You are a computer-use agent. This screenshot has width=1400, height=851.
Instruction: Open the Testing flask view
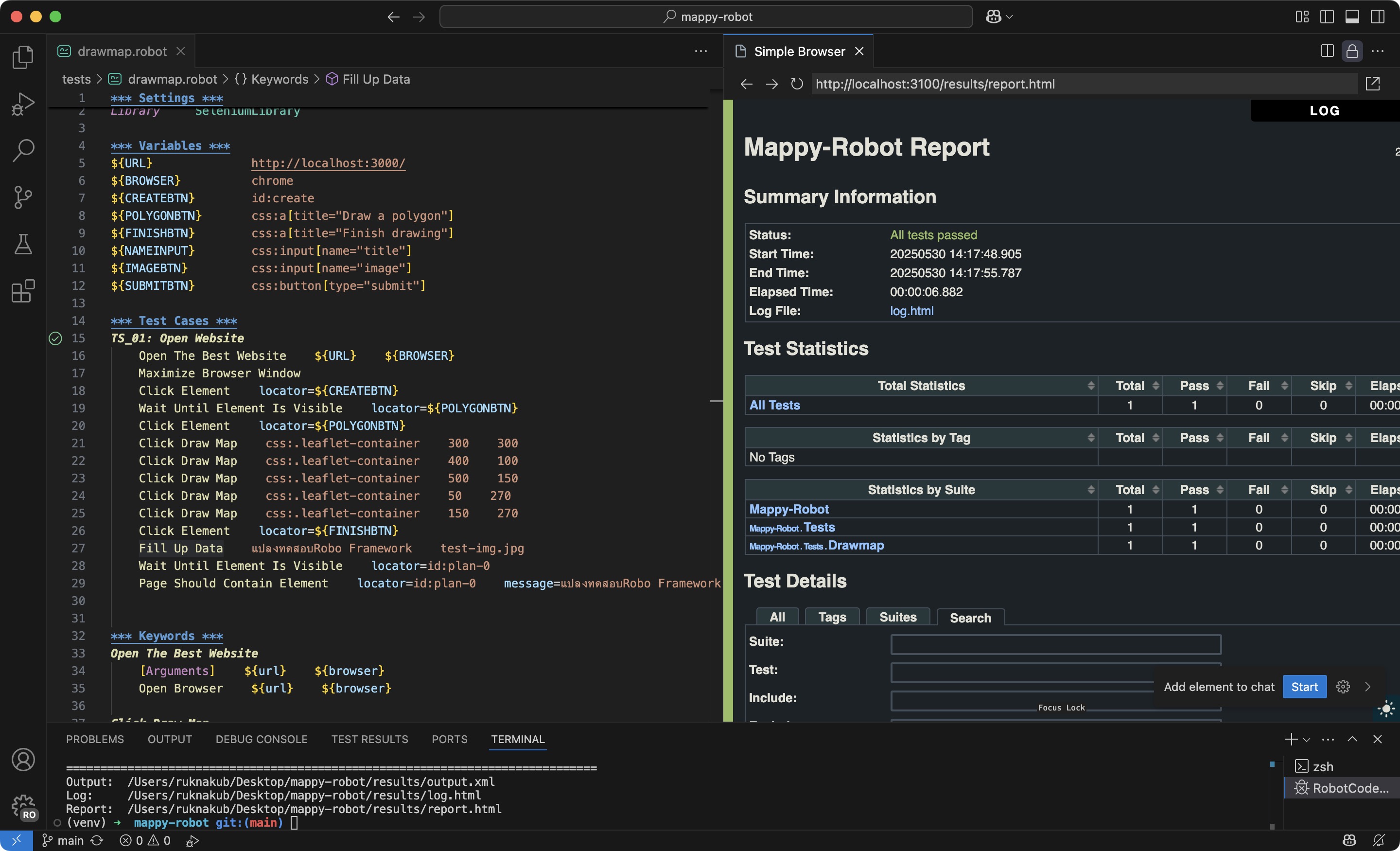[23, 245]
